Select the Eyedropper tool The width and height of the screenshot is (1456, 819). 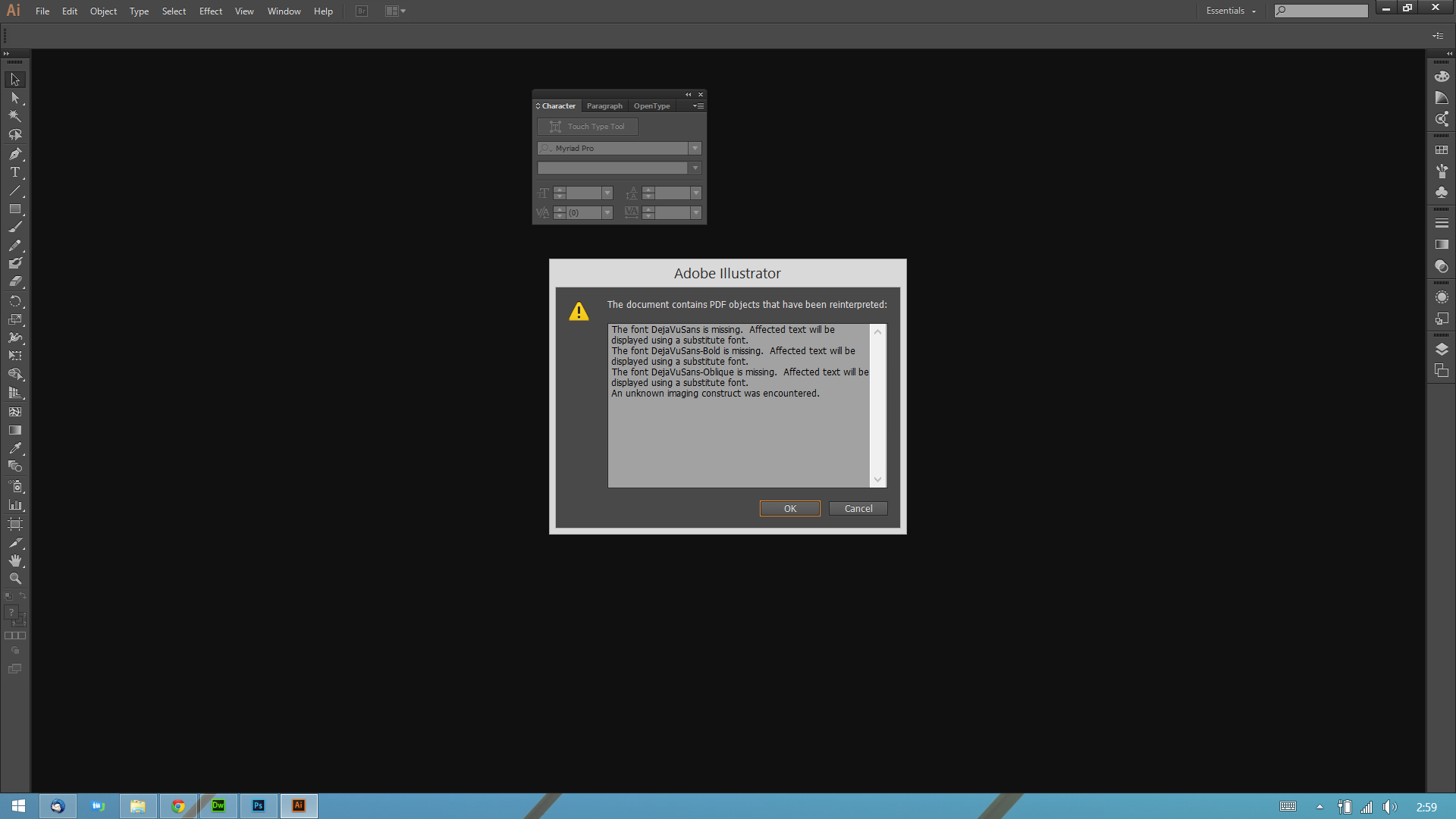tap(15, 448)
